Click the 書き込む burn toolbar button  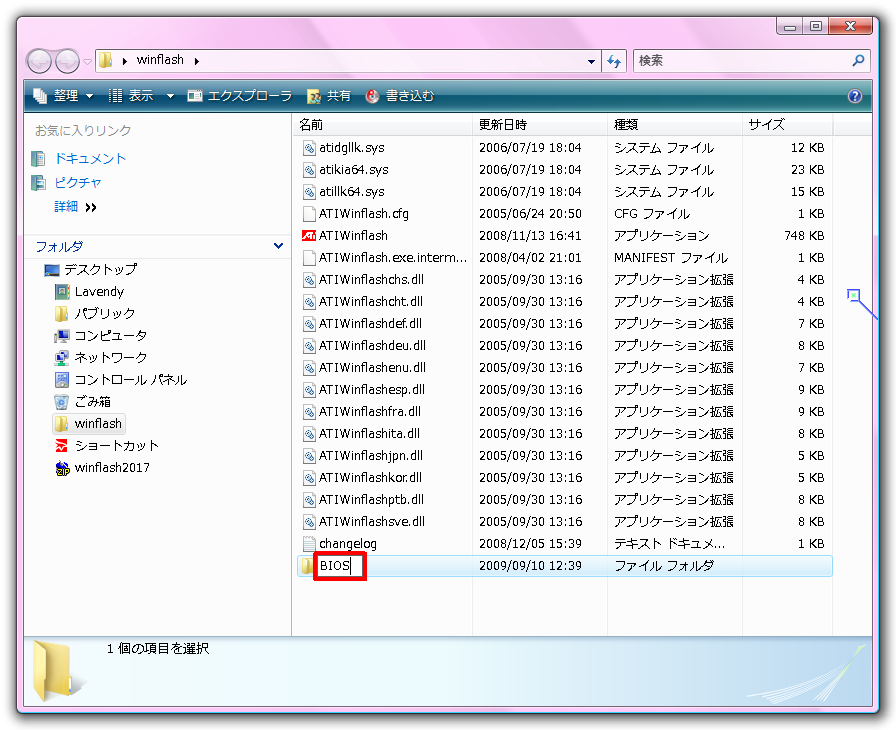click(x=400, y=96)
